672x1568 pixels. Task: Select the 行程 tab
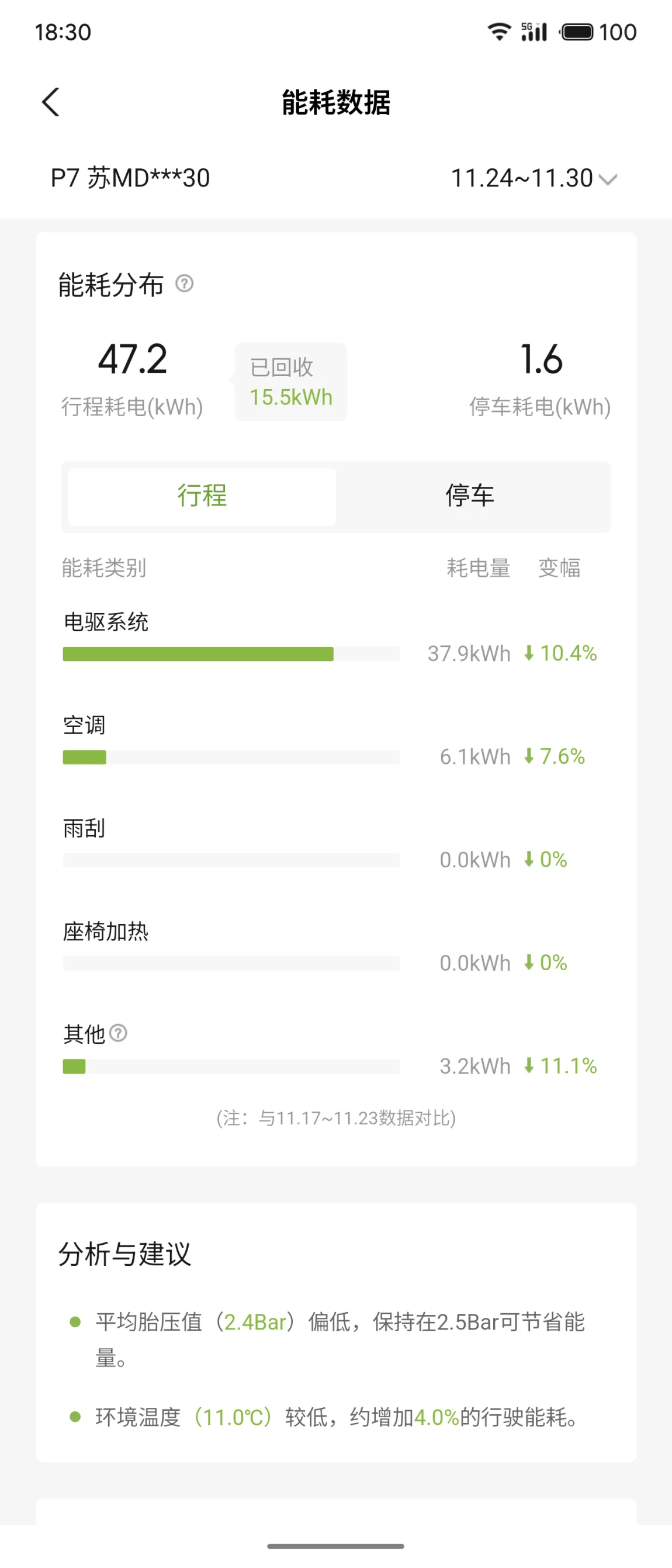click(x=202, y=496)
